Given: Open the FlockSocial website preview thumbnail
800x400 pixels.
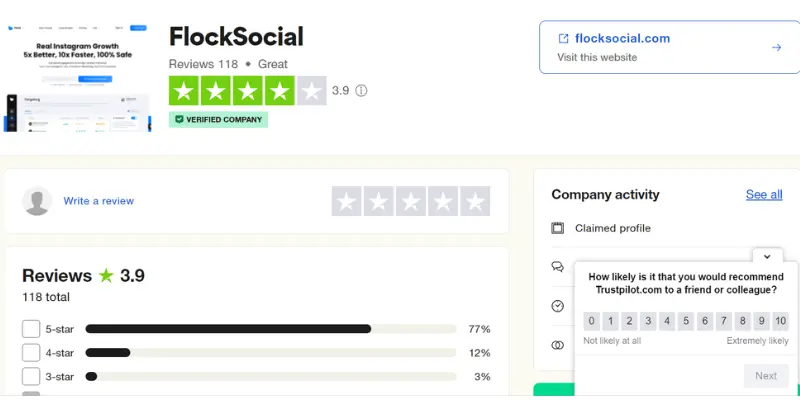Looking at the screenshot, I should (78, 77).
